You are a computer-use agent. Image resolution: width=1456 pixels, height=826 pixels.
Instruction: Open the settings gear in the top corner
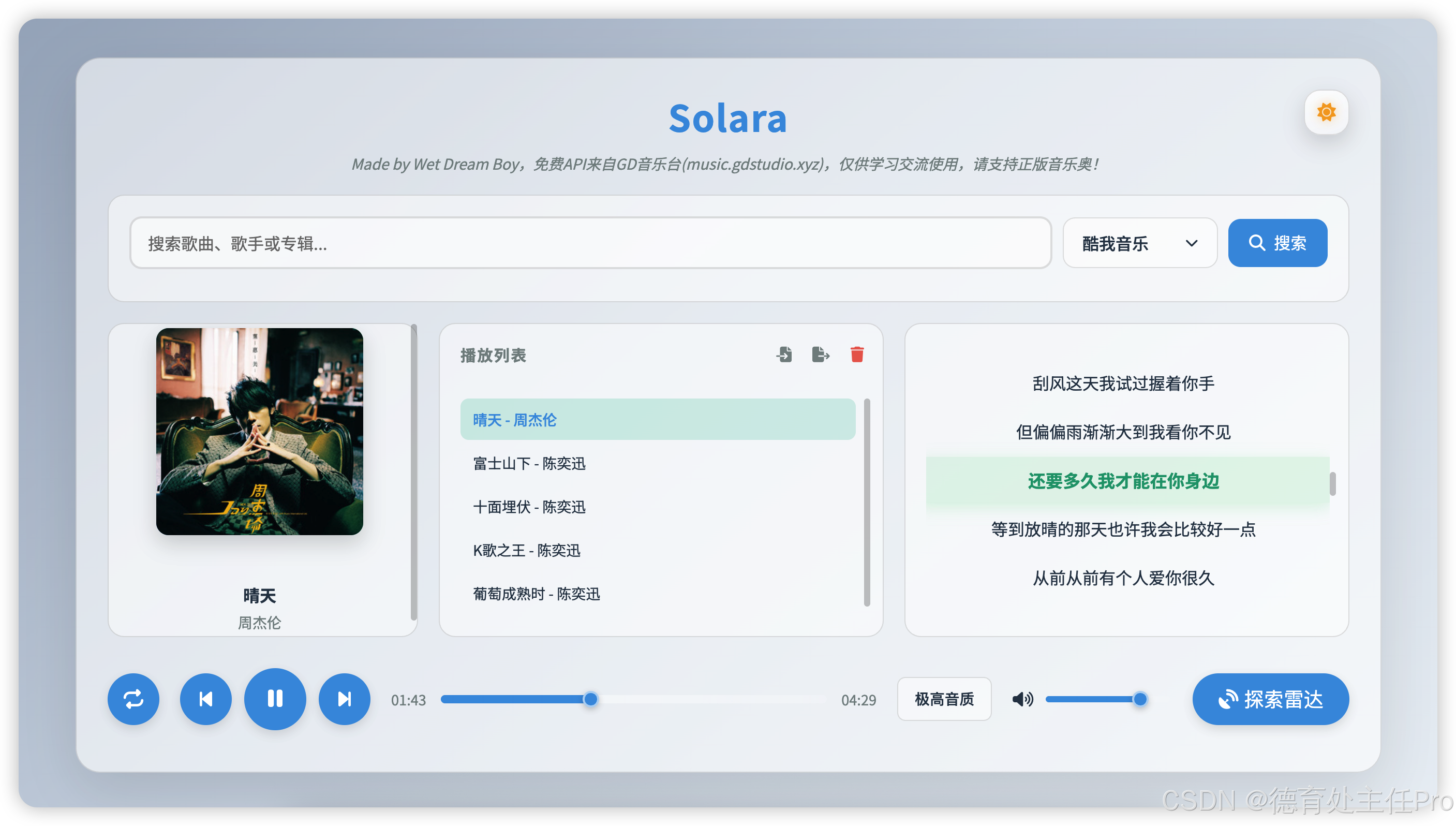click(x=1326, y=111)
